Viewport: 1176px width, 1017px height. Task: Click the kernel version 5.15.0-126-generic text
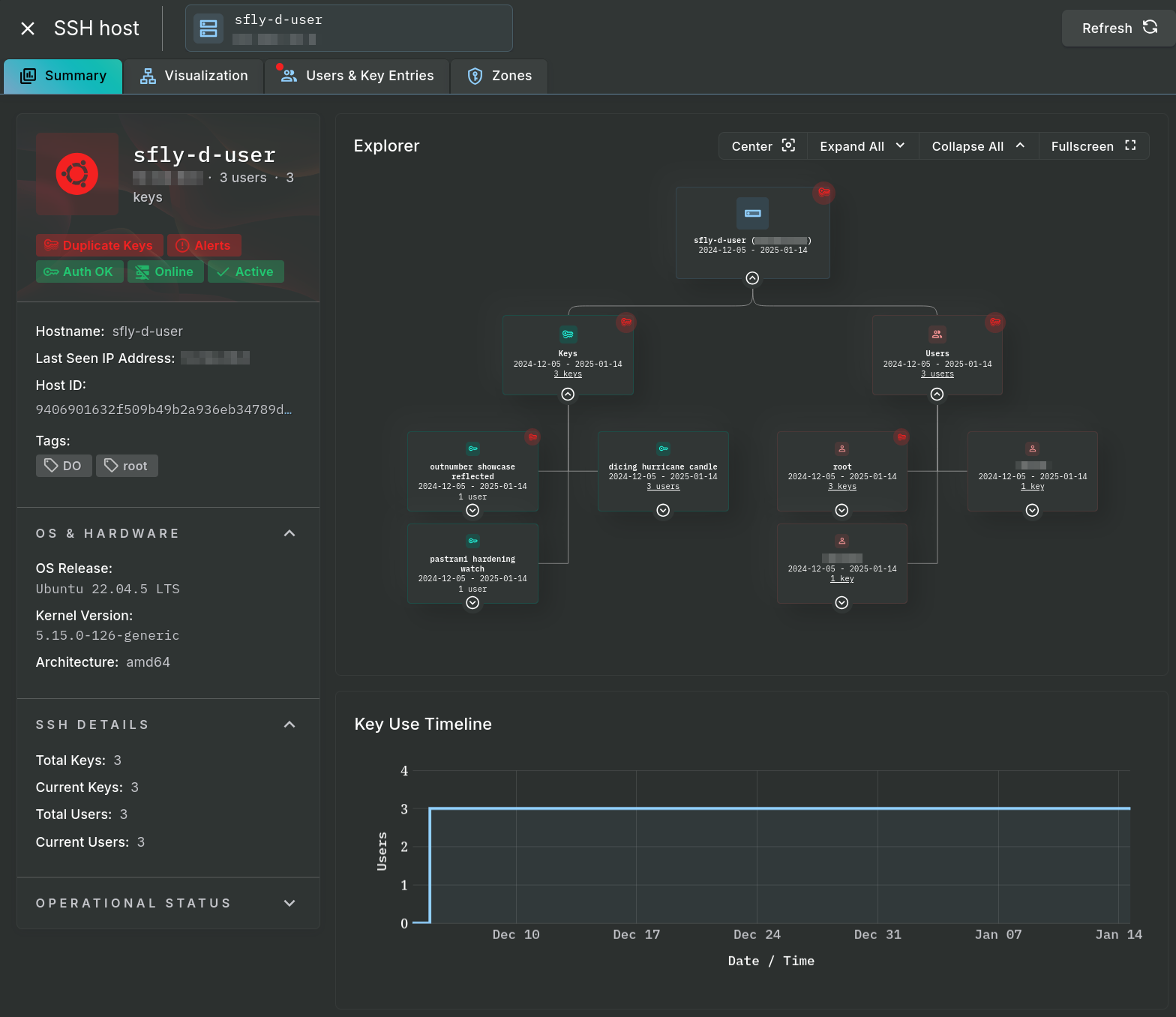point(107,635)
